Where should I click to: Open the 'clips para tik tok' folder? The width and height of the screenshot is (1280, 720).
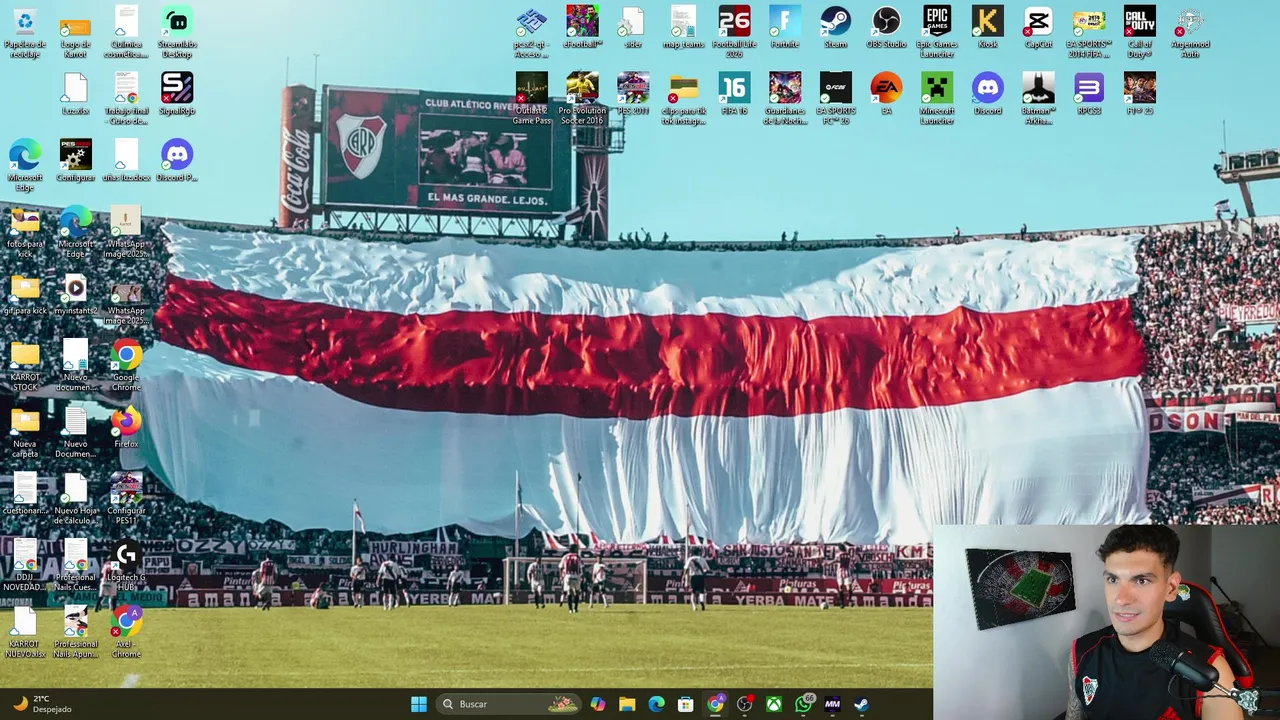pos(684,98)
